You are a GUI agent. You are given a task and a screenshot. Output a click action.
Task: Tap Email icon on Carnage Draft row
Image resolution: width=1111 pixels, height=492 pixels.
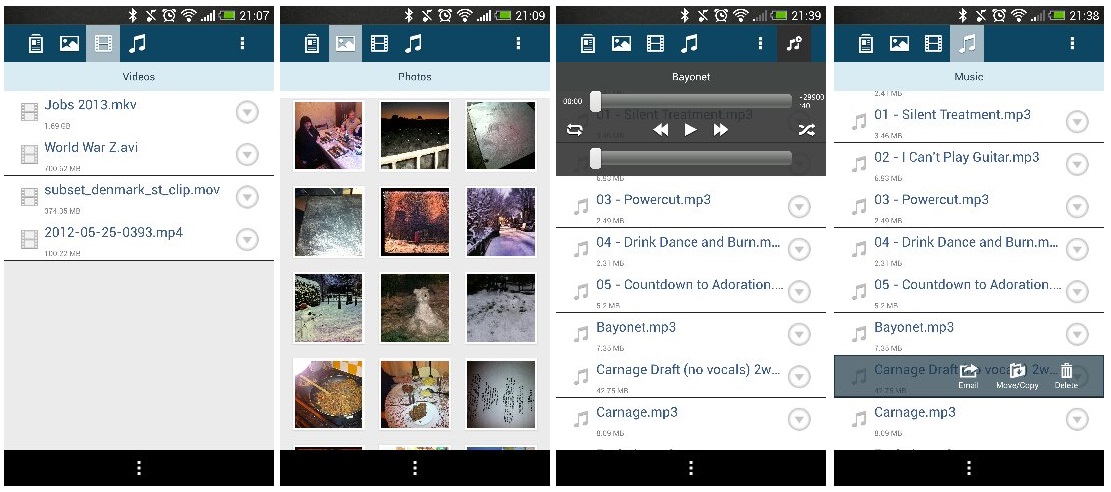(969, 376)
